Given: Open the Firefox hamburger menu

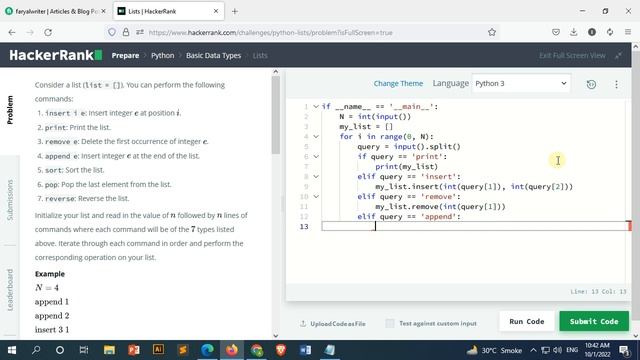Looking at the screenshot, I should click(x=628, y=32).
